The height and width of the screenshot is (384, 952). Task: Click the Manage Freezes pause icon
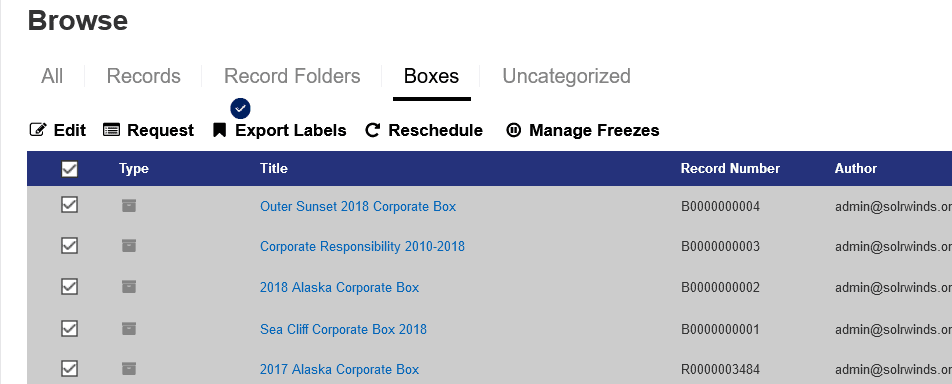click(514, 130)
